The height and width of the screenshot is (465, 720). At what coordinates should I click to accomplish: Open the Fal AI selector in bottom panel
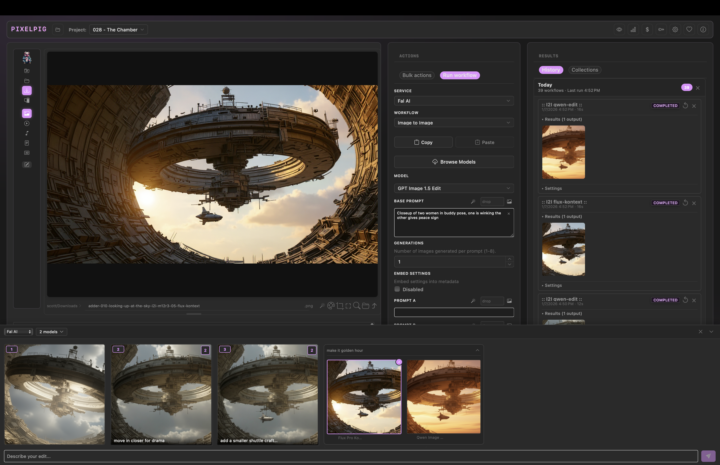tap(18, 331)
